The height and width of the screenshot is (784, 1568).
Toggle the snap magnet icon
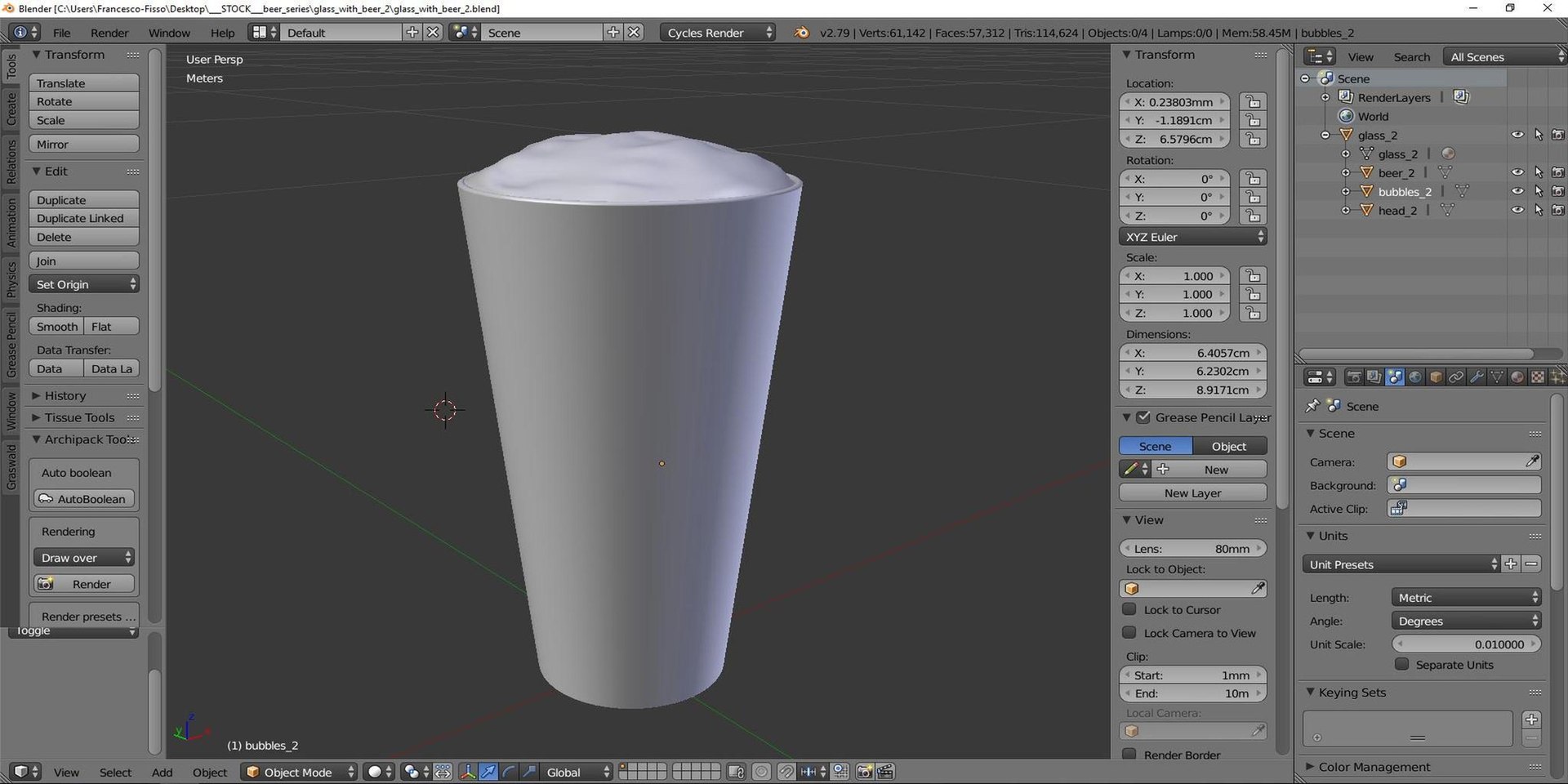(786, 772)
